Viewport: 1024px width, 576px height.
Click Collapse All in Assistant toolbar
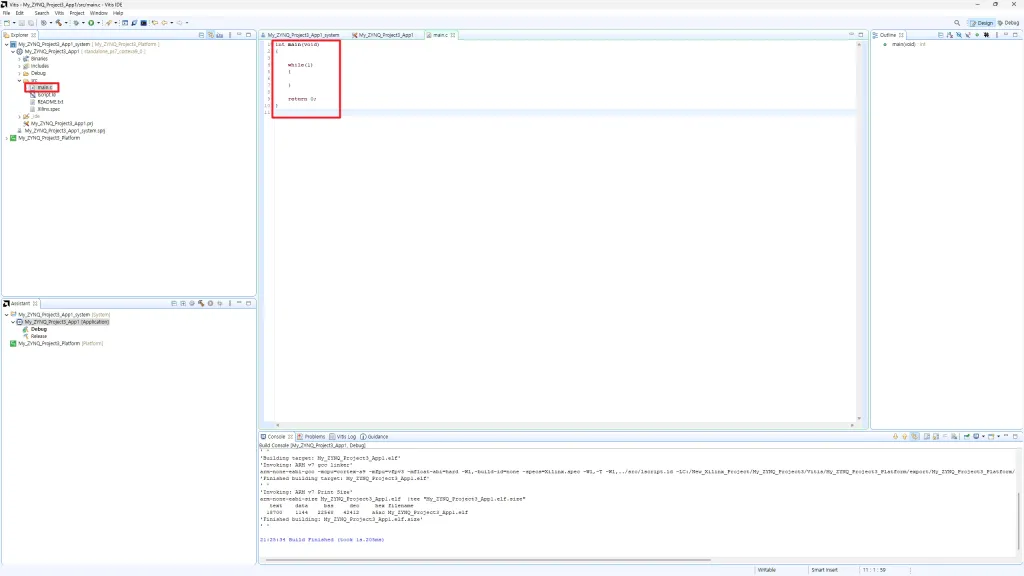(174, 304)
